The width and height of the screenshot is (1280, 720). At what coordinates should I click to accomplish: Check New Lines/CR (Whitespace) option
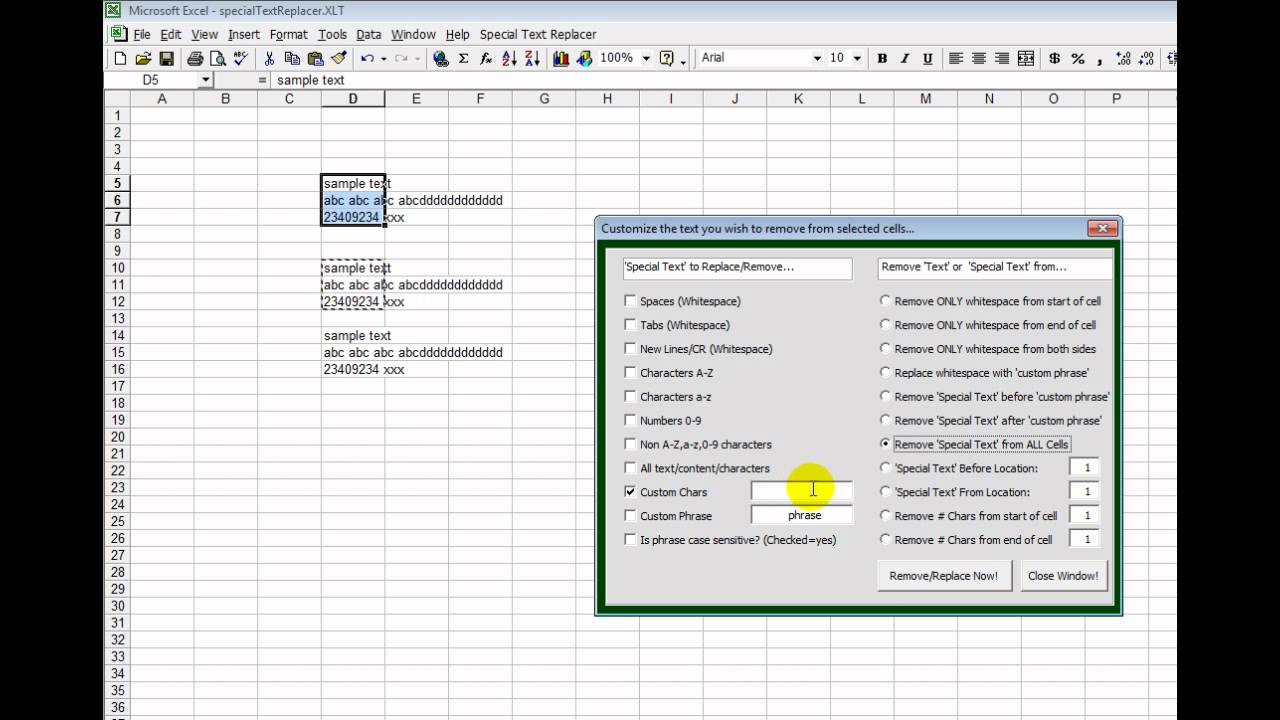pyautogui.click(x=630, y=349)
